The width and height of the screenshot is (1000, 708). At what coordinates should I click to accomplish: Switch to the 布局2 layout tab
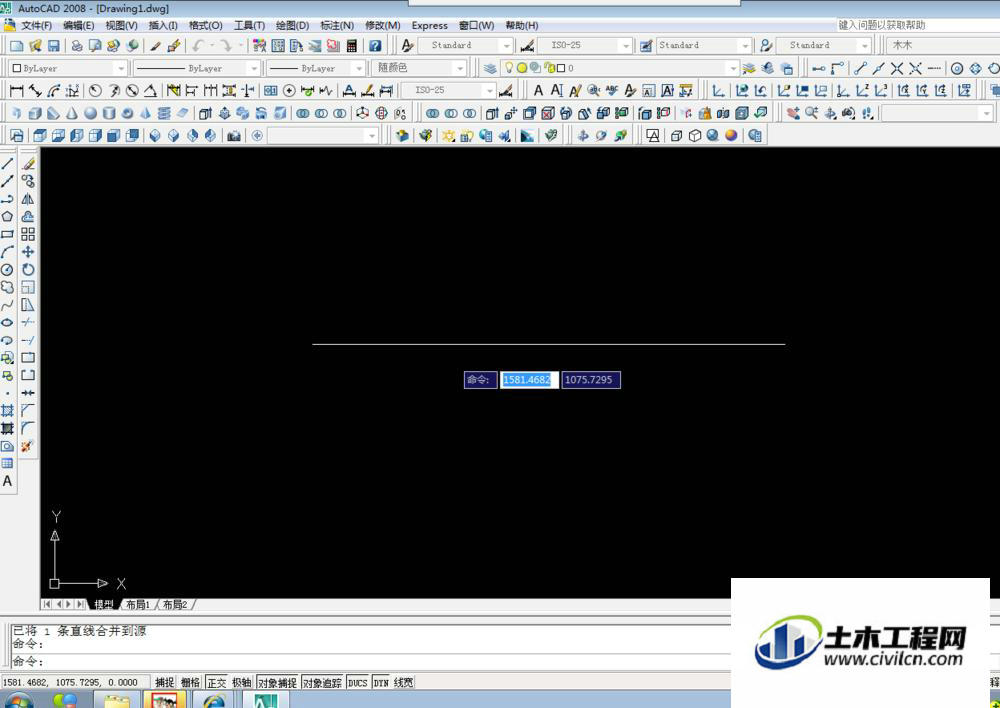pos(175,604)
